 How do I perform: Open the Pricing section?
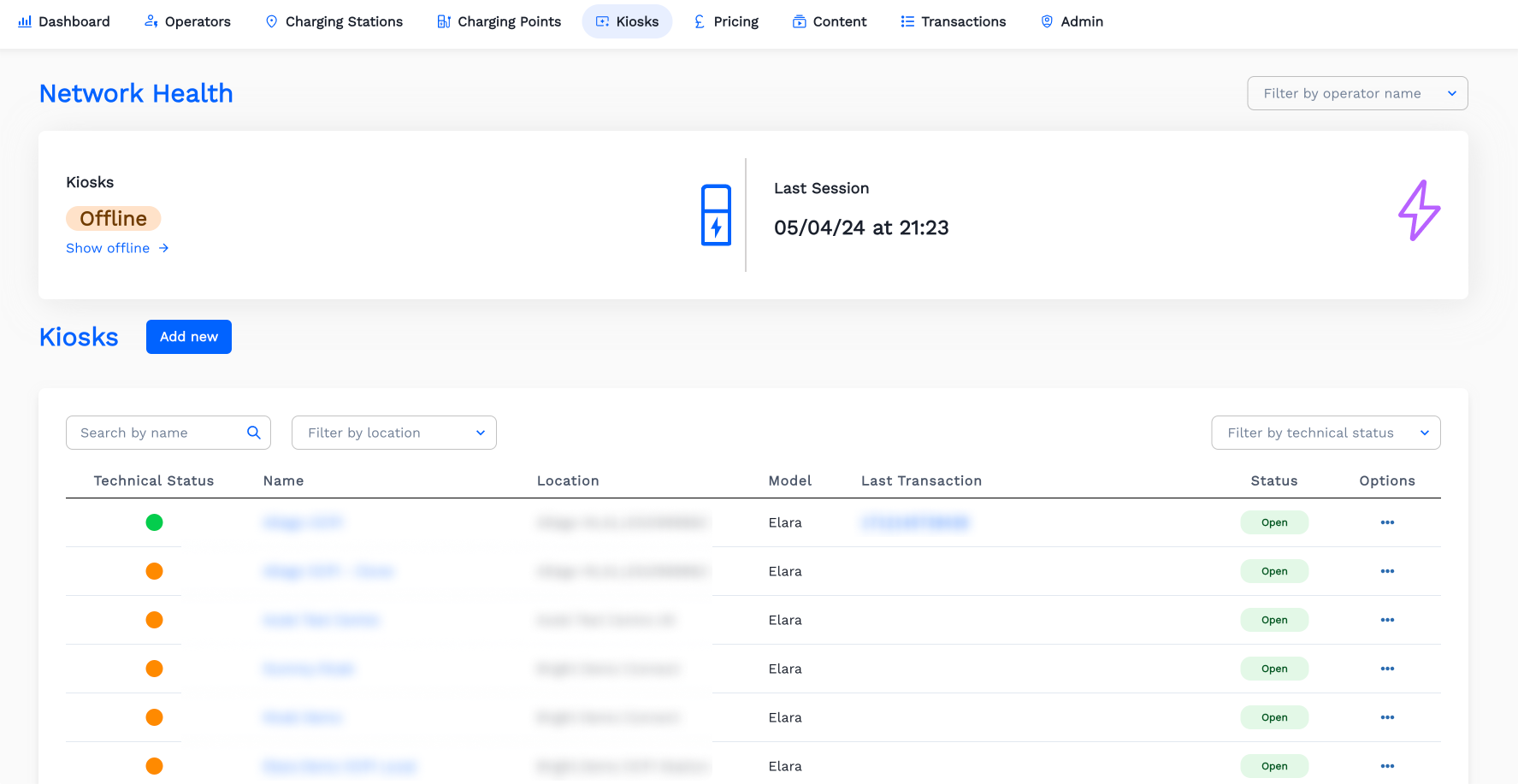[726, 21]
